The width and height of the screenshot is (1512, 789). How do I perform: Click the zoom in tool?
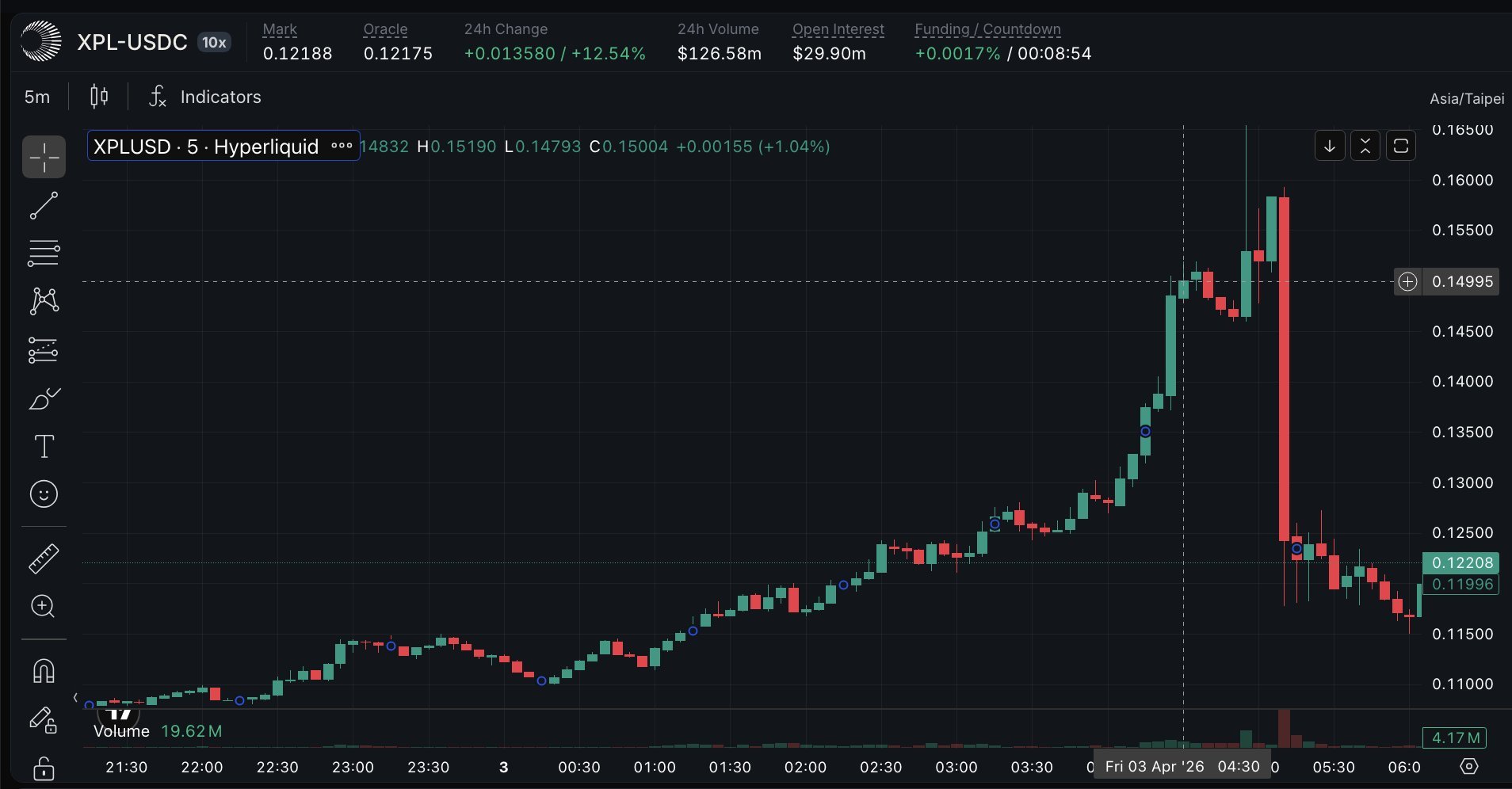coord(44,607)
